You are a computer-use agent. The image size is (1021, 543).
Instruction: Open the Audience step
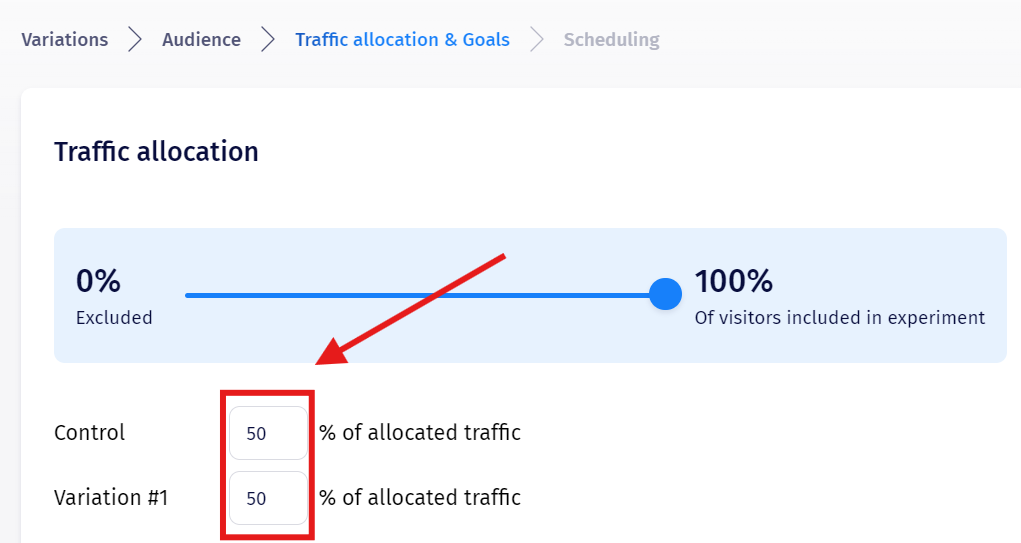[201, 40]
